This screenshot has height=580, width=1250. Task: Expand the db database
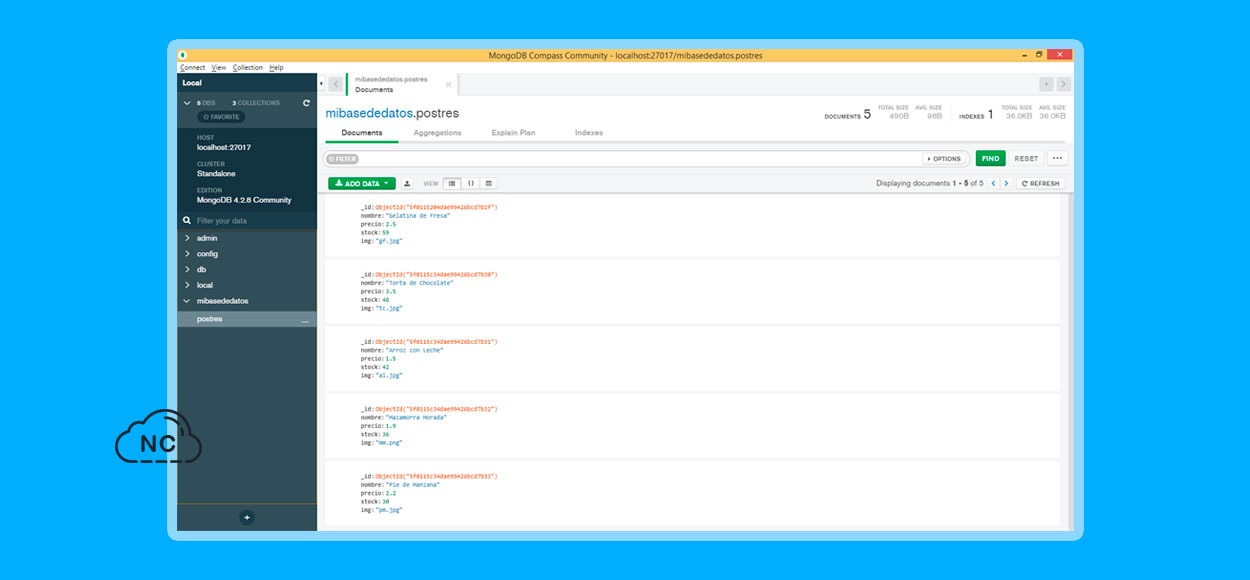(187, 269)
